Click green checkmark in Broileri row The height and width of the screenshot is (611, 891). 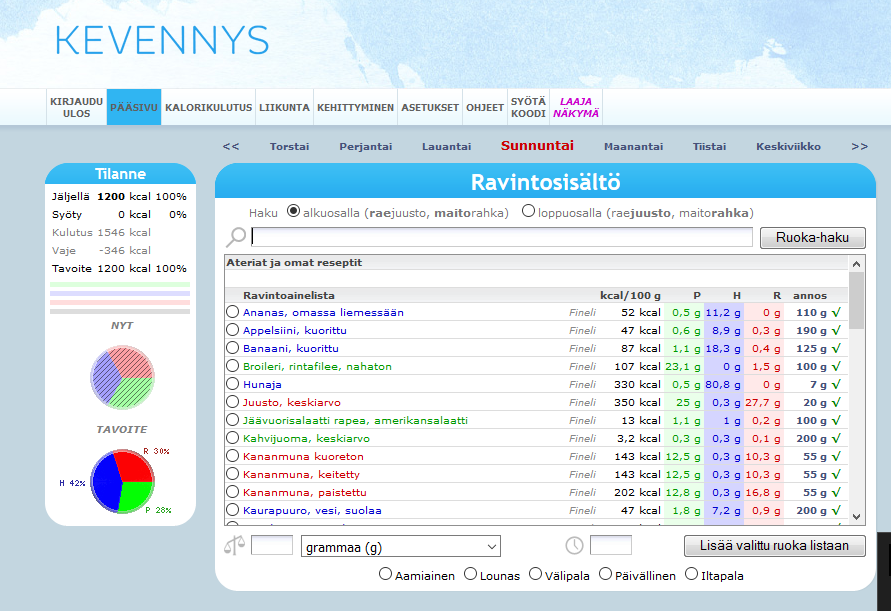click(836, 367)
